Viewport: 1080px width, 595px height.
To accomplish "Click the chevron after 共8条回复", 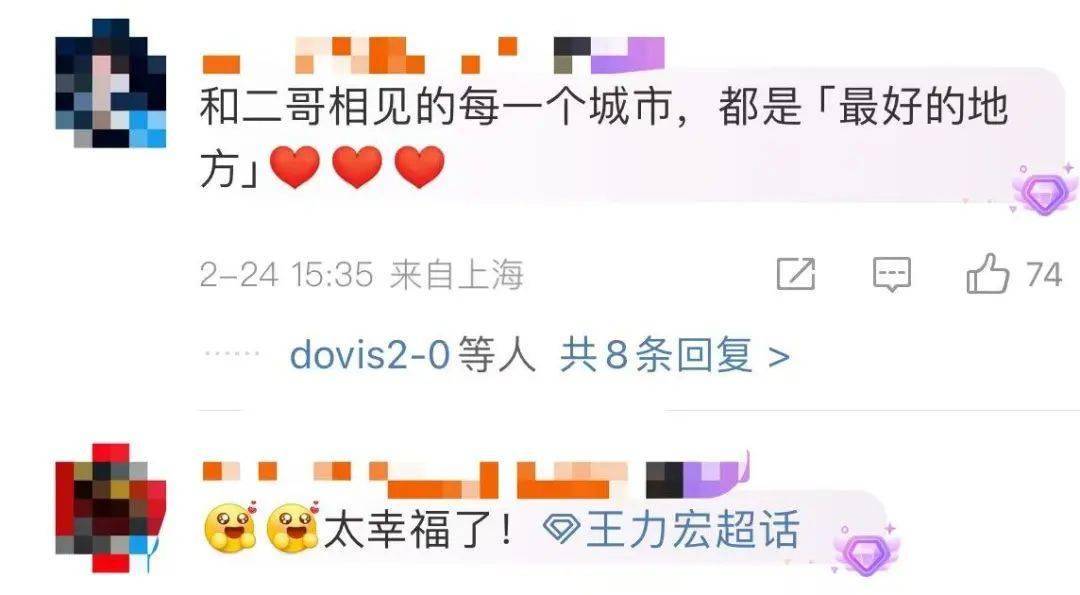I will coord(779,357).
